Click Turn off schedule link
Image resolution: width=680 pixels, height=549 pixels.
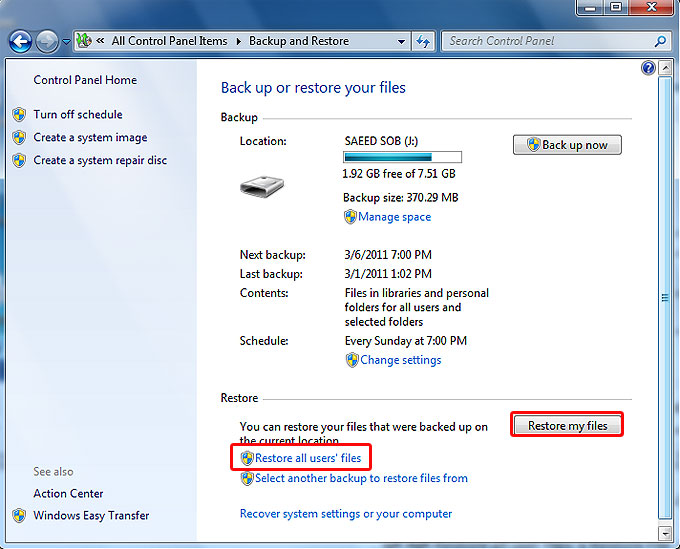(x=78, y=114)
